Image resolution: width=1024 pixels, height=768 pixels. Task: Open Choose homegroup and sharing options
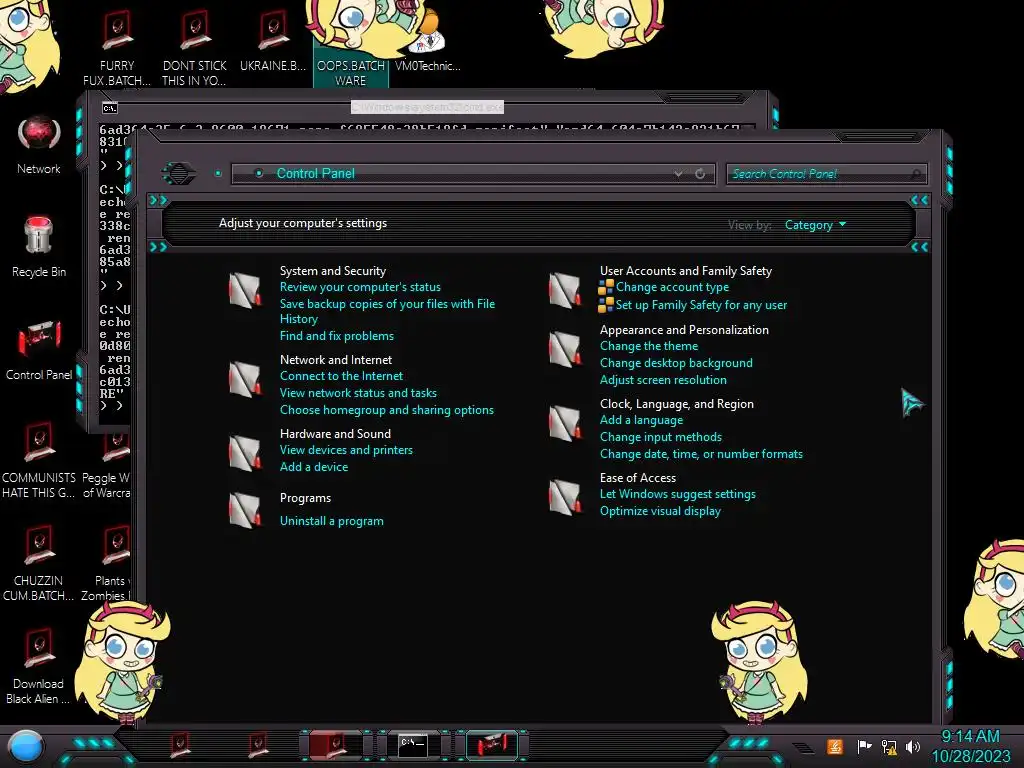coord(387,410)
